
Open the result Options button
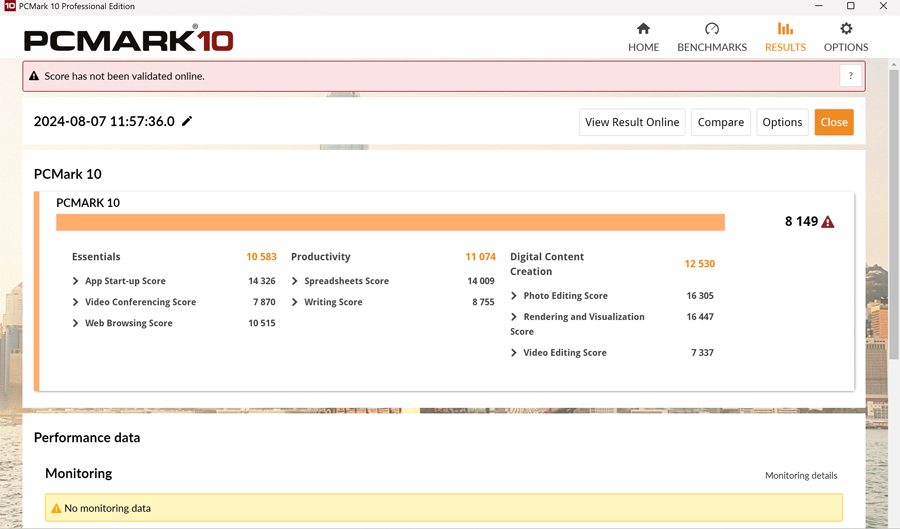[x=782, y=122]
